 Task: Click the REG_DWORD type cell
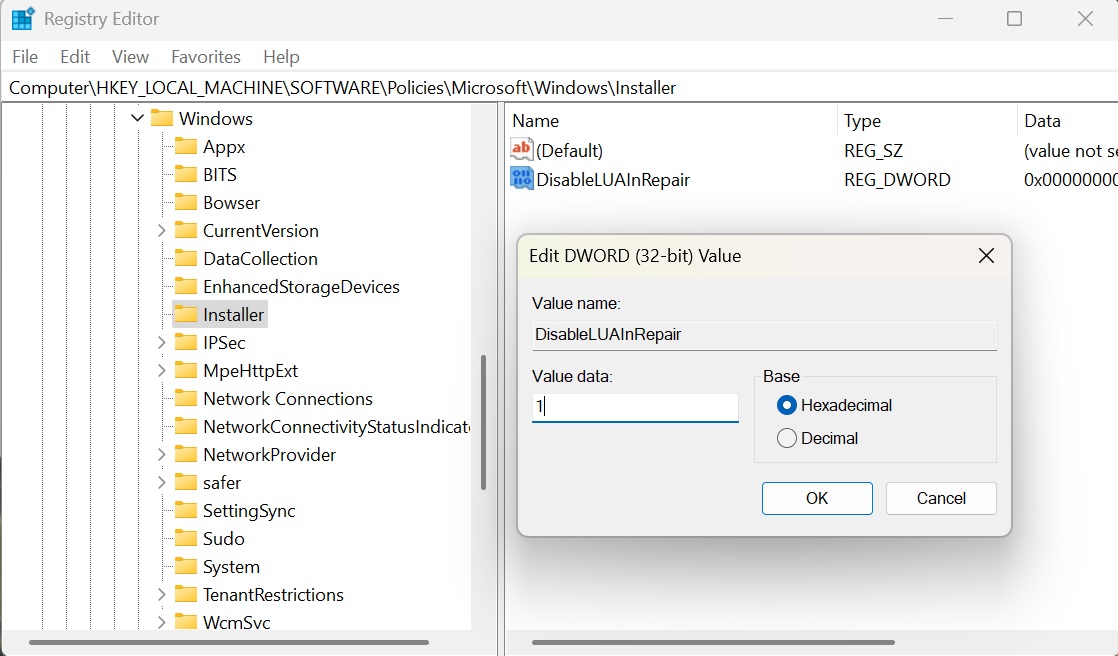897,180
